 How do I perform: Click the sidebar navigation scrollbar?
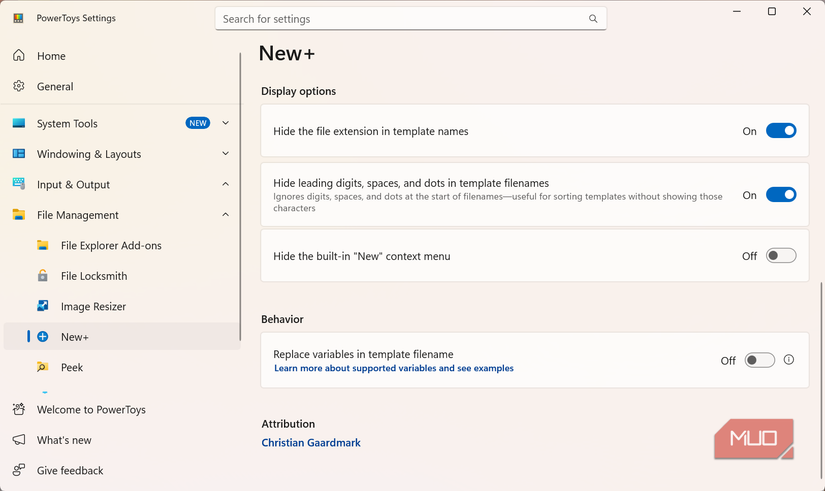click(x=240, y=196)
